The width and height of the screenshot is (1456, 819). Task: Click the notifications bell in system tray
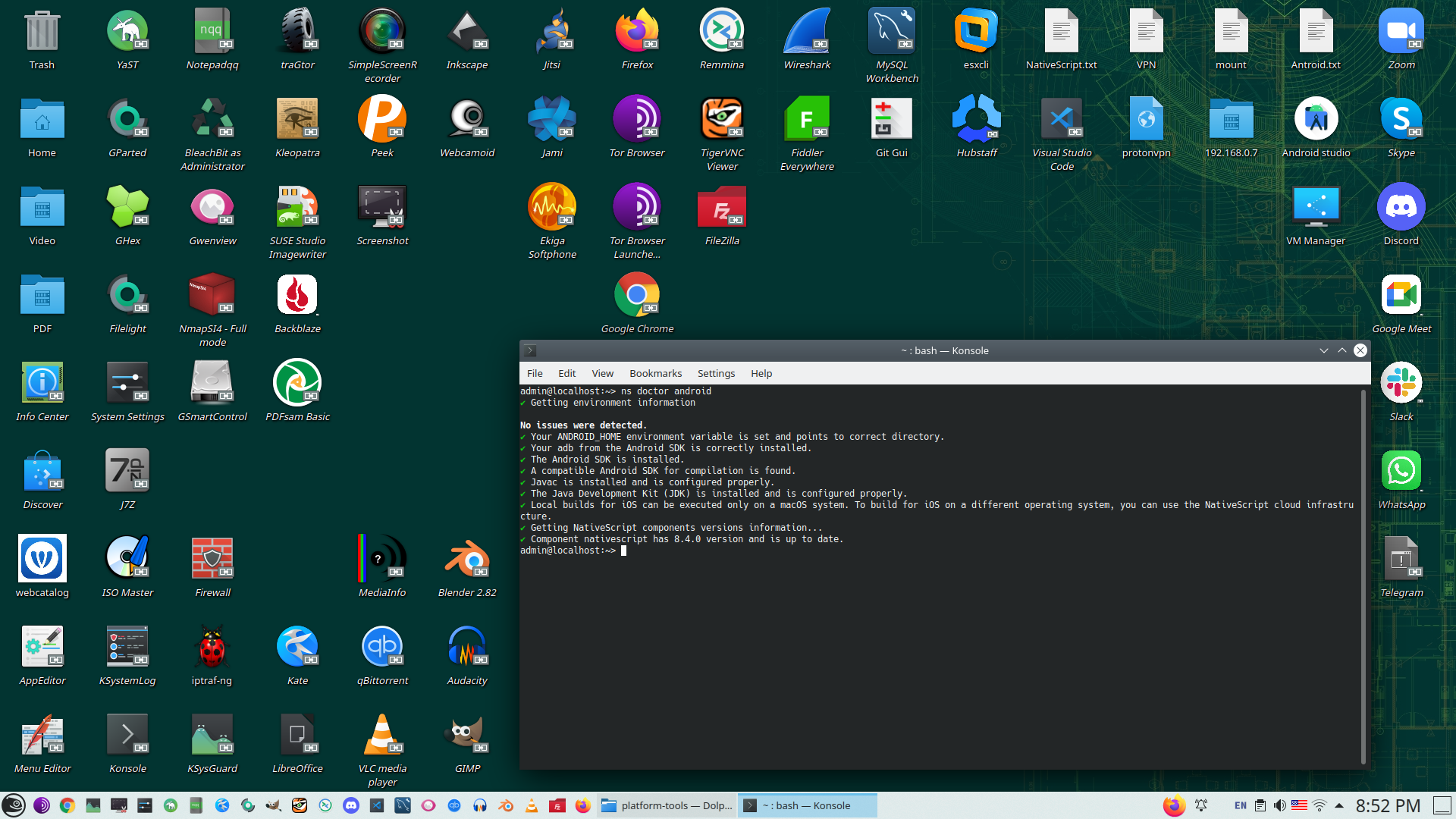coord(1201,805)
